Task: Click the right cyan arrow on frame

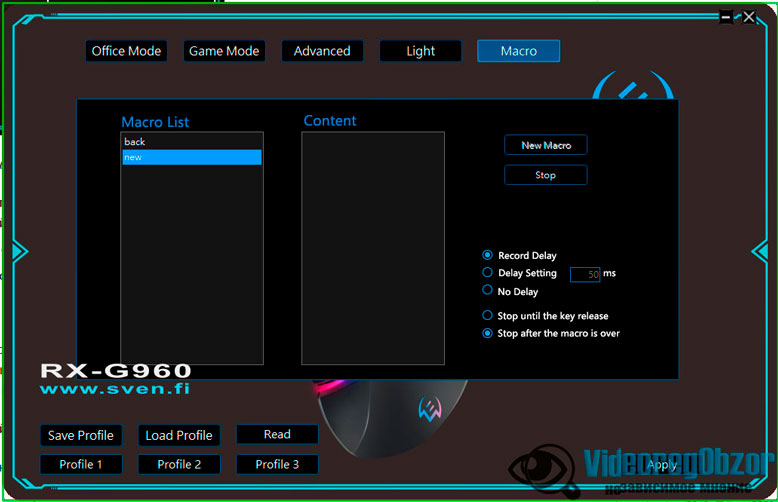Action: pos(760,251)
